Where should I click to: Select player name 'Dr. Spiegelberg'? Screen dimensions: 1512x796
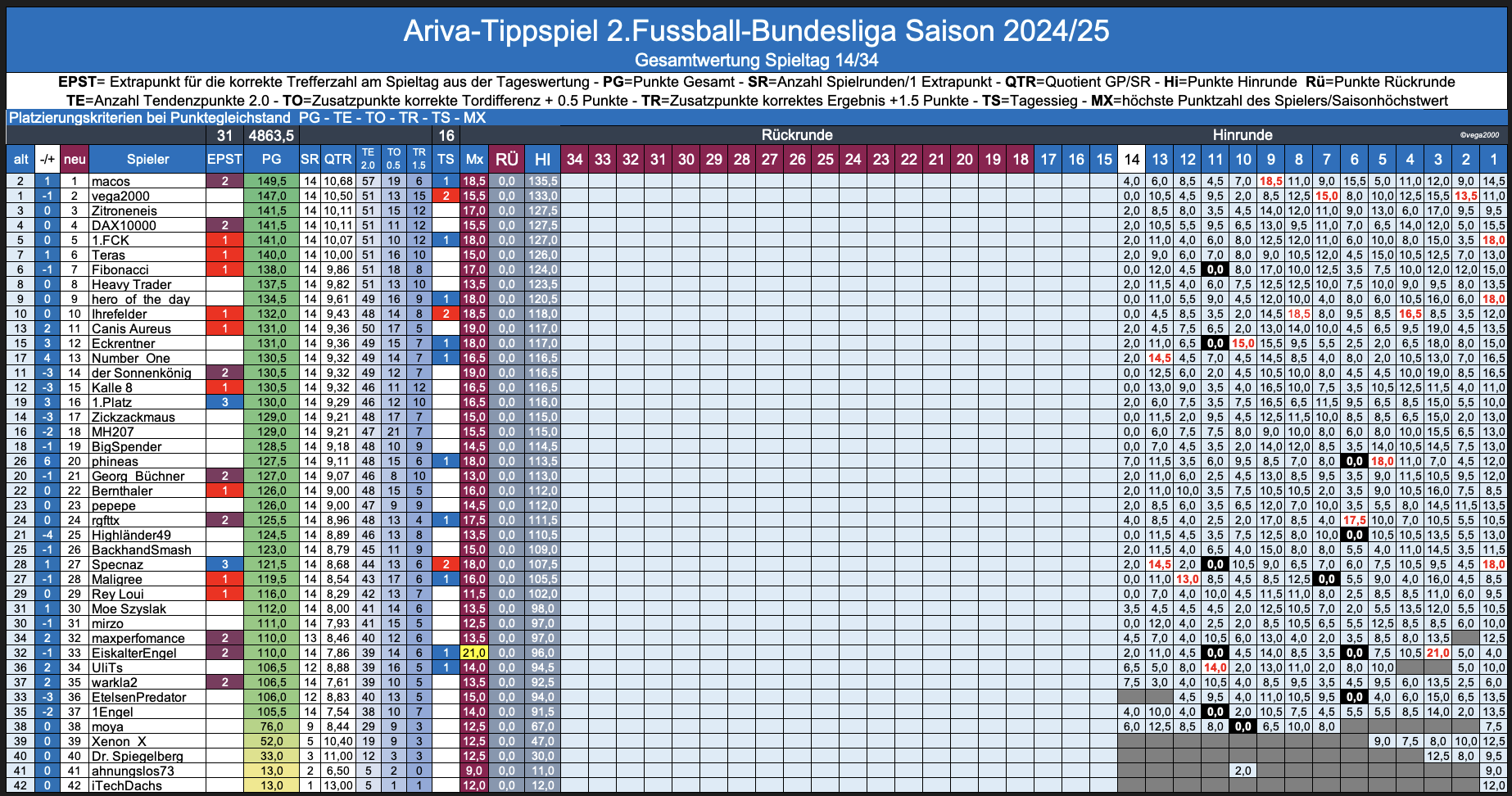click(x=138, y=756)
